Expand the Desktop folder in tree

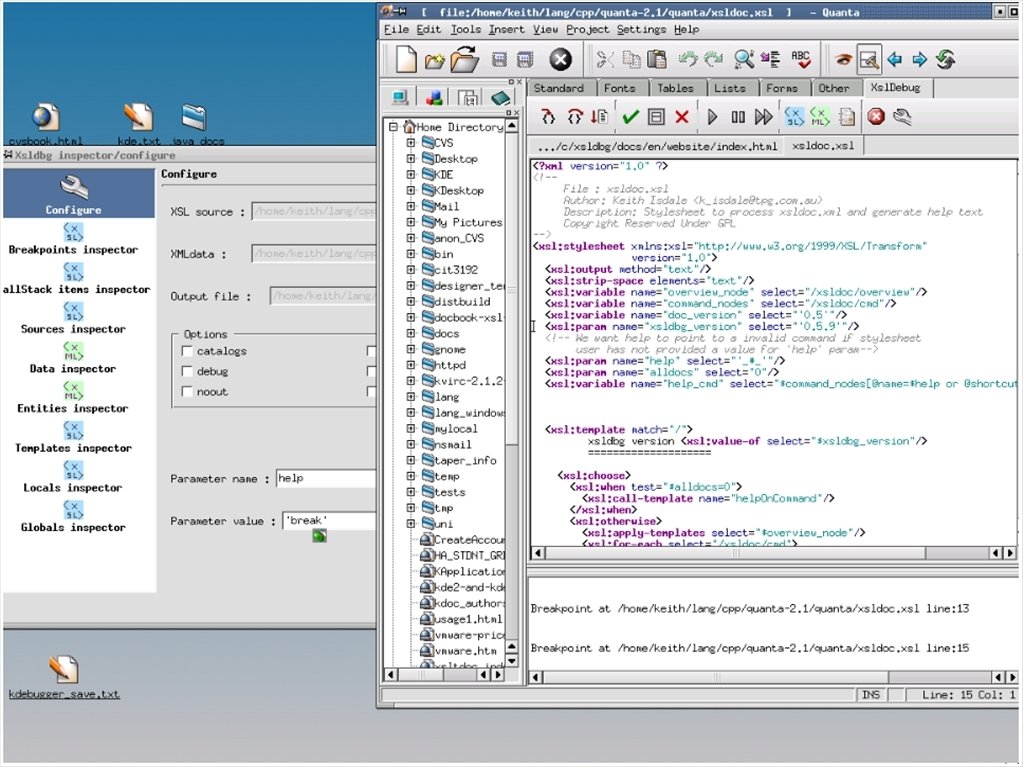pos(410,158)
